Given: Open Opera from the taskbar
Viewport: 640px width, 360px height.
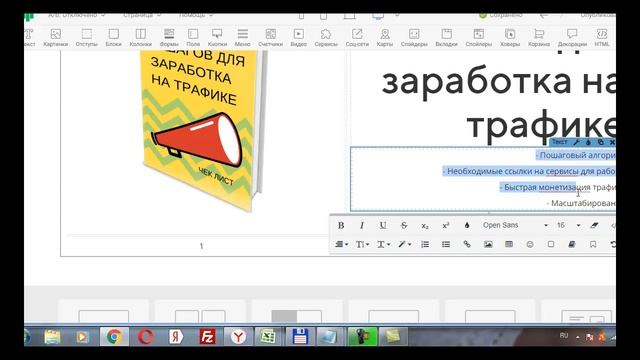Looking at the screenshot, I should [146, 337].
